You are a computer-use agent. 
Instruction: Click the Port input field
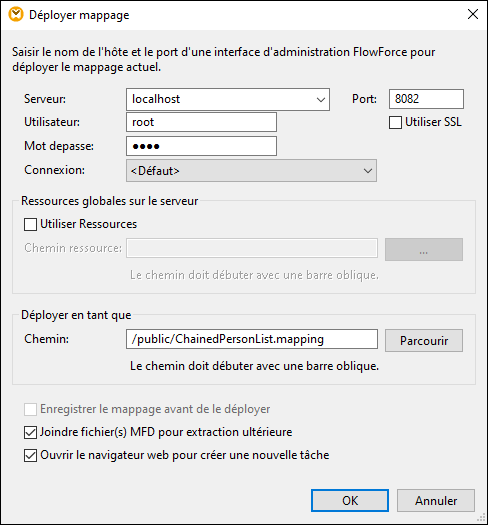click(x=426, y=99)
